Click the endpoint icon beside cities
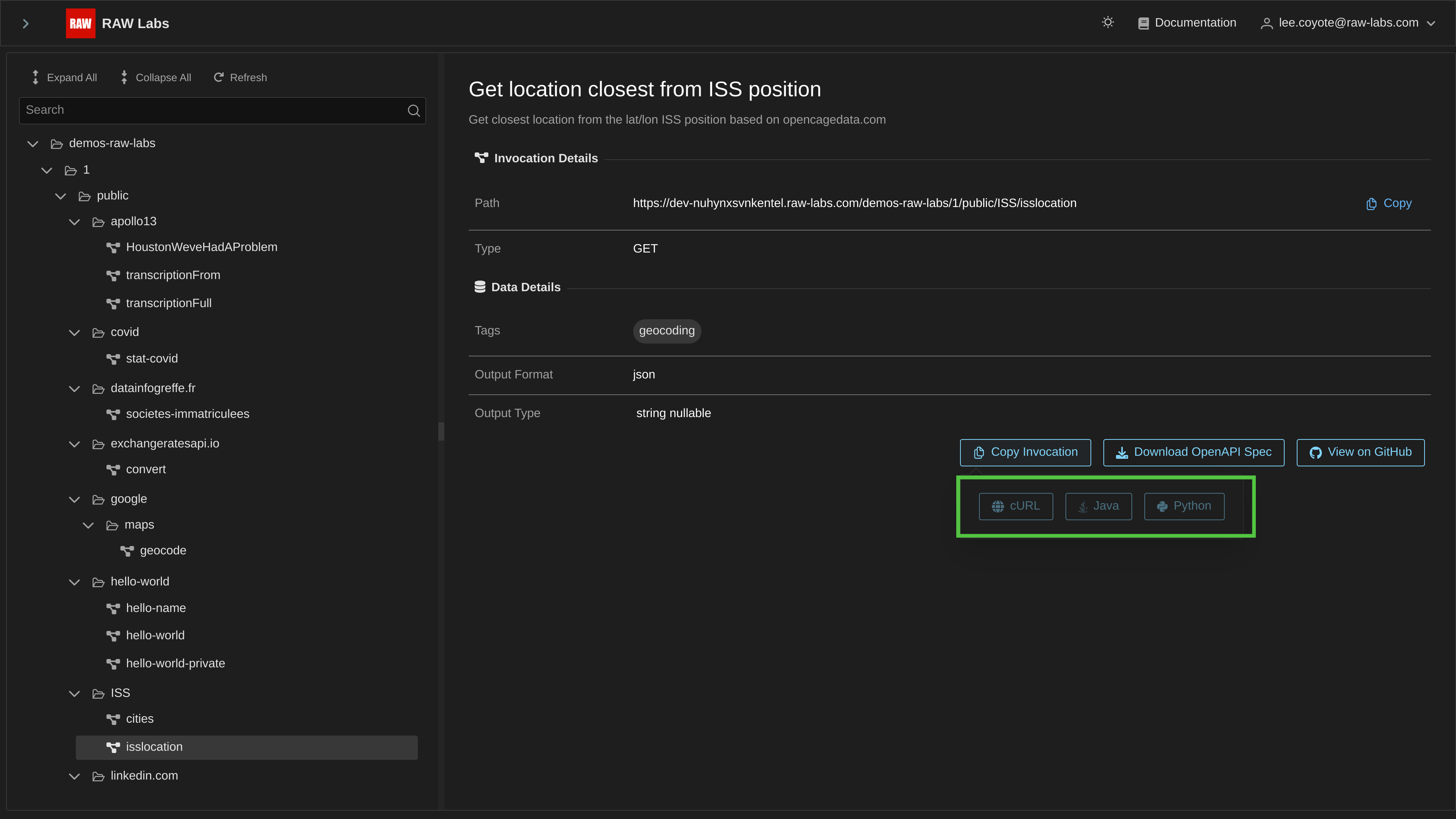This screenshot has height=819, width=1456. pyautogui.click(x=113, y=720)
